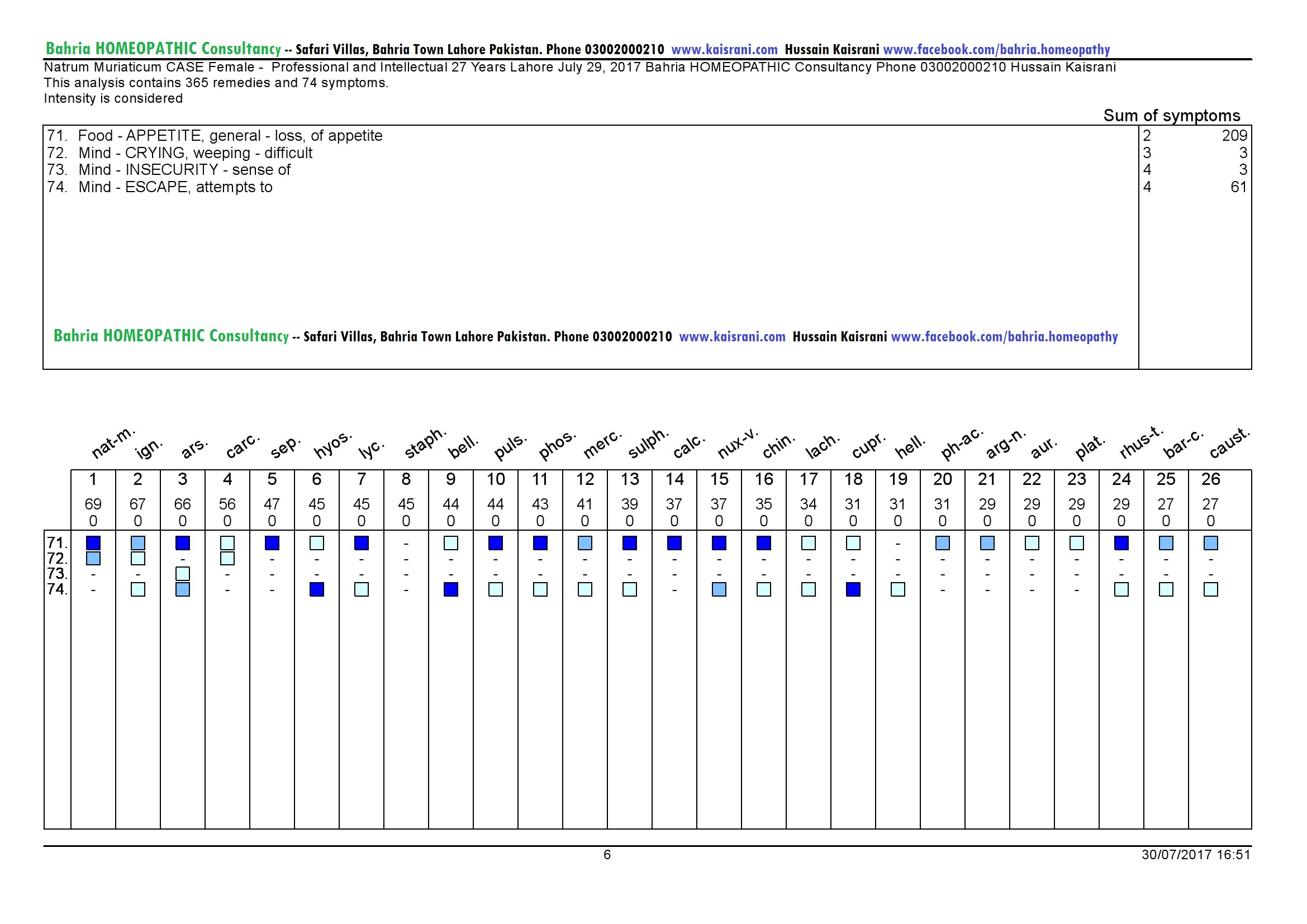The width and height of the screenshot is (1307, 924).
Task: Click the score 67 under ign.
Action: pyautogui.click(x=138, y=504)
